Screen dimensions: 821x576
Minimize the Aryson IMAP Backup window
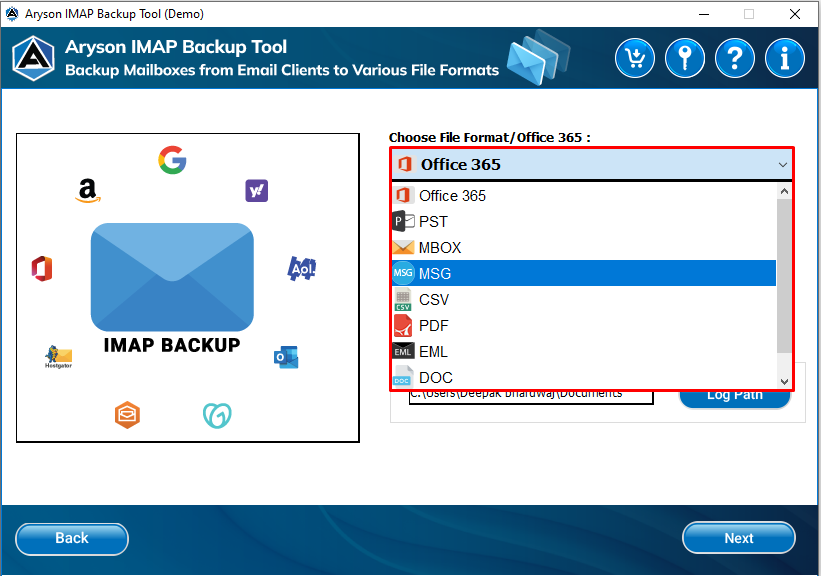704,14
